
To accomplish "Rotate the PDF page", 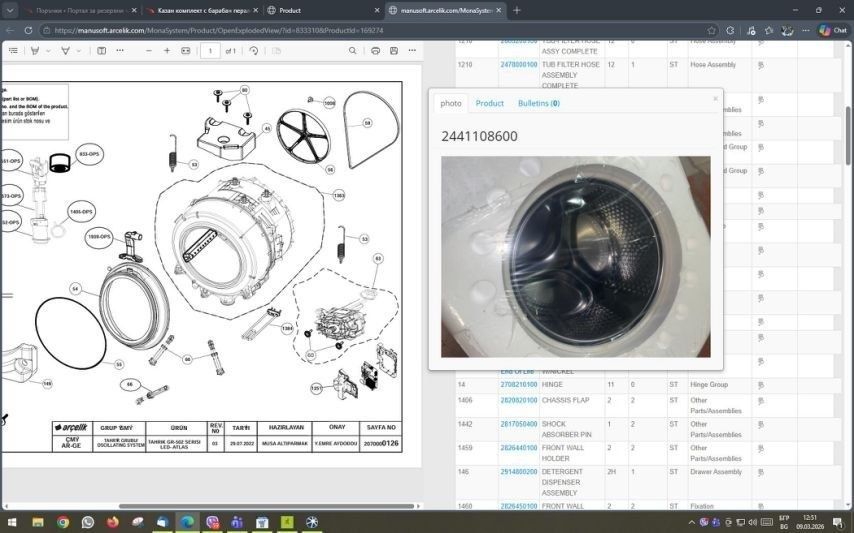I will 253,51.
